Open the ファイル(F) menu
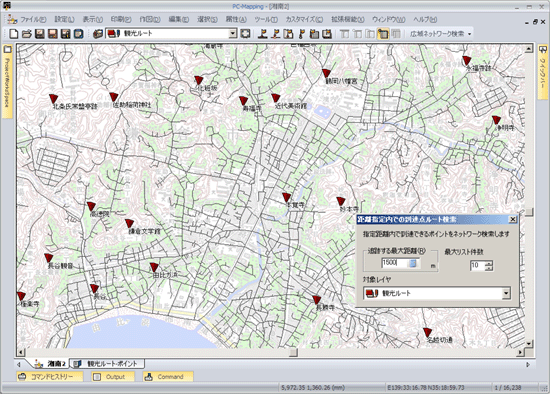550x394 pixels. (x=33, y=19)
